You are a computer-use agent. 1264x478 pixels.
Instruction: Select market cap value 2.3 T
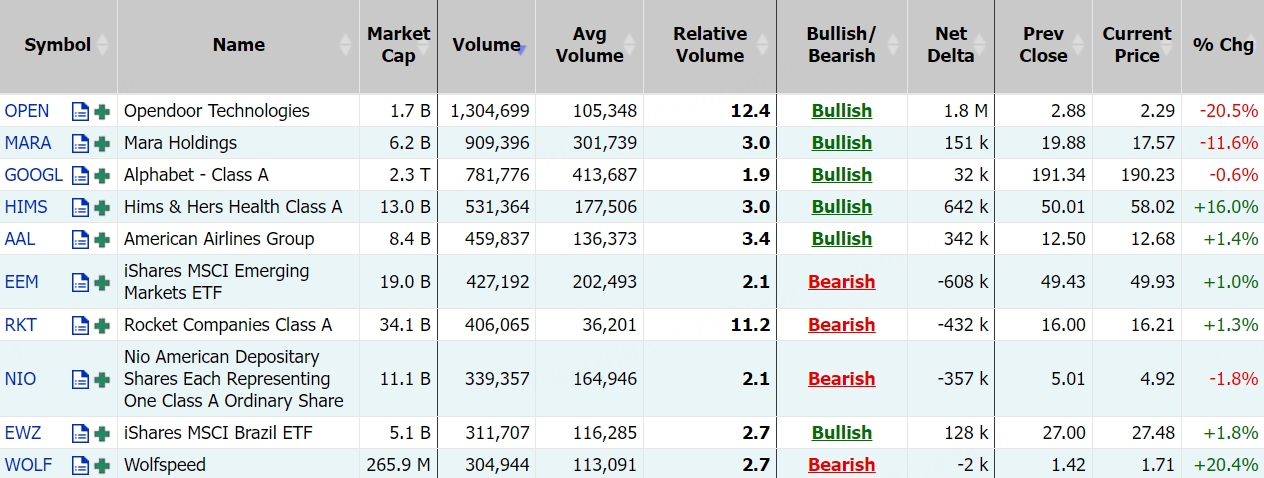coord(411,175)
